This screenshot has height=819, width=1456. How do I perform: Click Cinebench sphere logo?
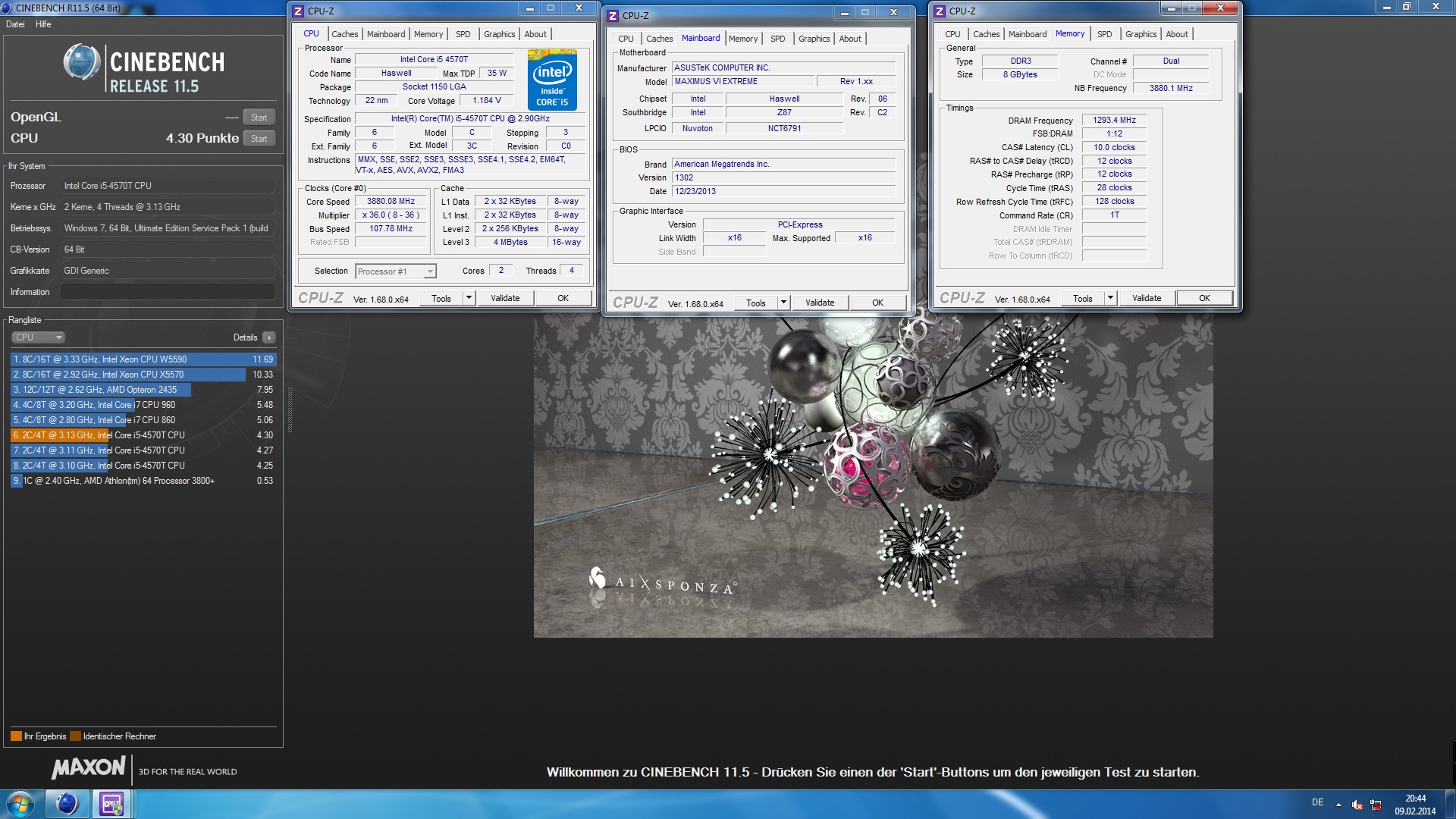(82, 62)
